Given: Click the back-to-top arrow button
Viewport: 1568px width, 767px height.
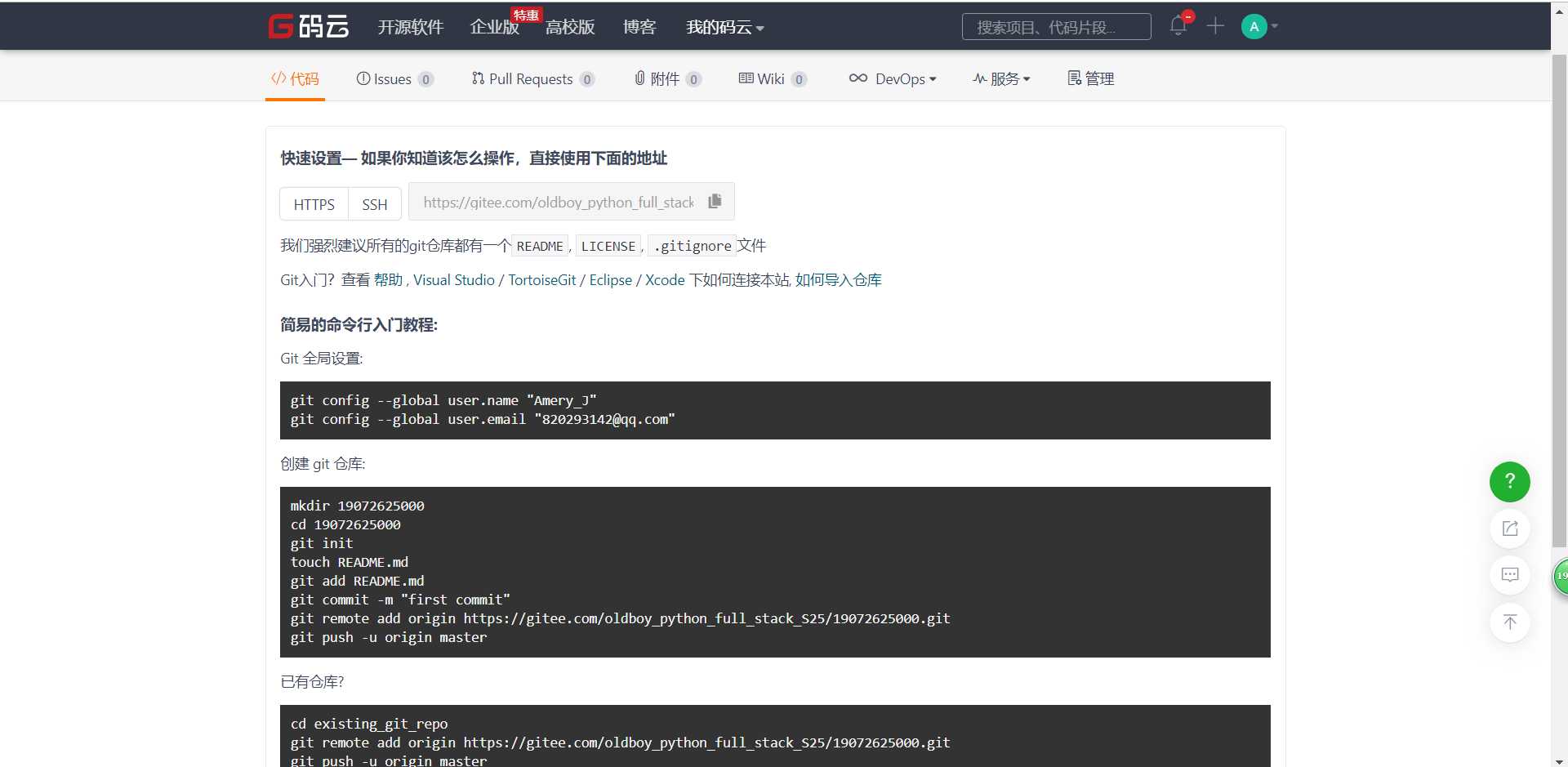Looking at the screenshot, I should pyautogui.click(x=1509, y=622).
